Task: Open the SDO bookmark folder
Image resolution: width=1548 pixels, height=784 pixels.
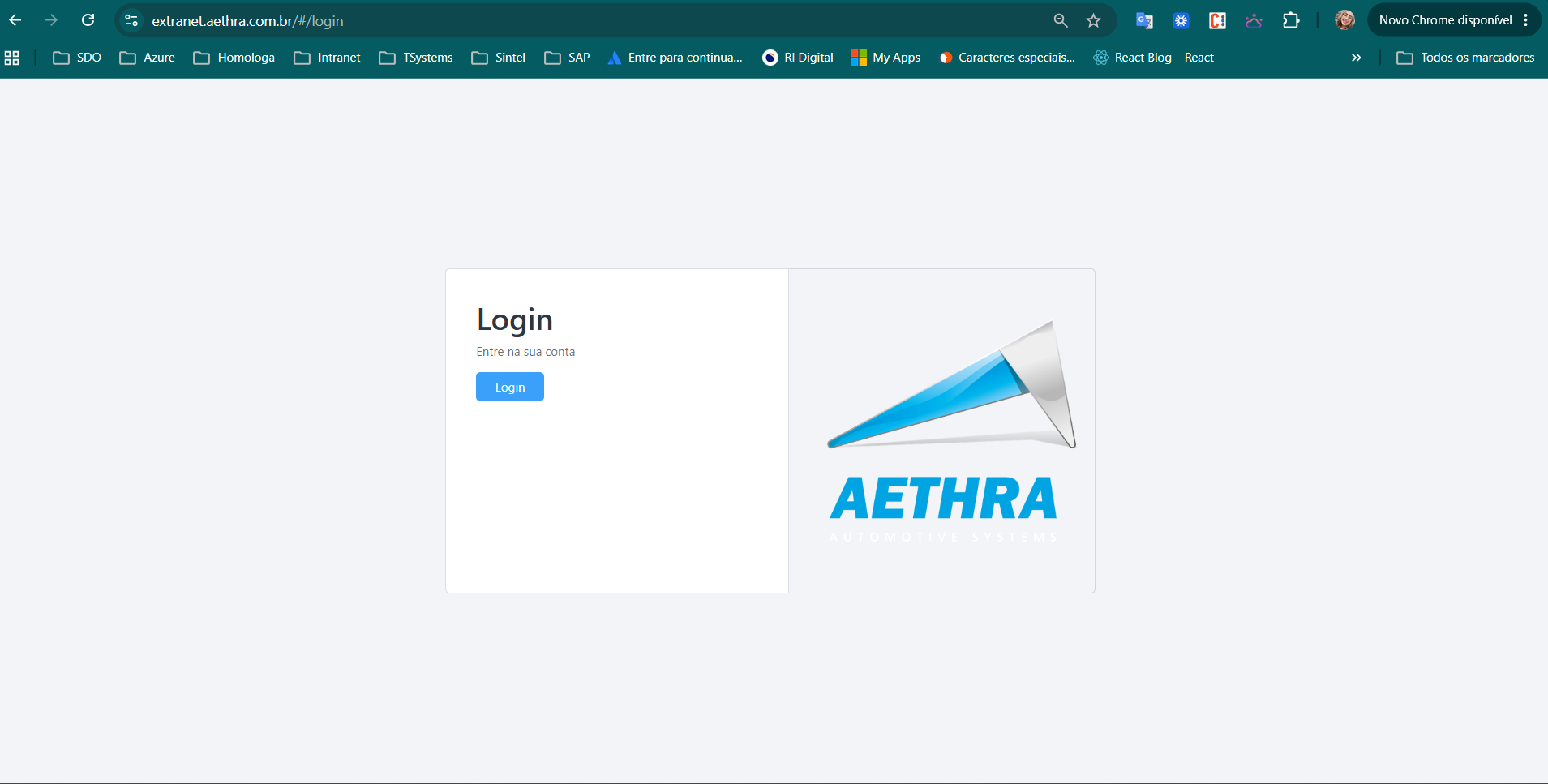Action: coord(77,58)
